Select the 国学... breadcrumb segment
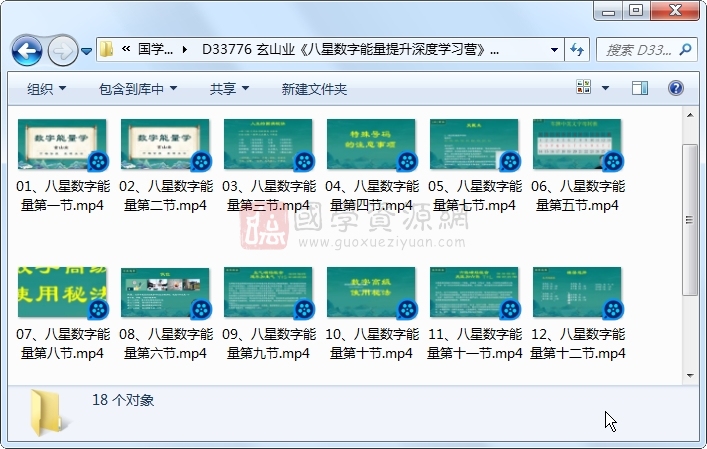The height and width of the screenshot is (449, 707). coord(155,49)
